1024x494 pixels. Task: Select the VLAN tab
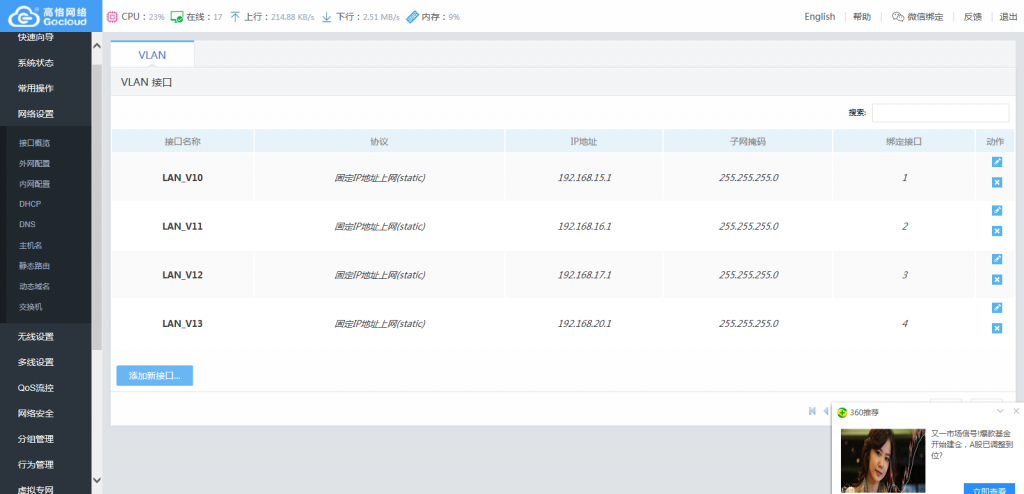tap(152, 55)
